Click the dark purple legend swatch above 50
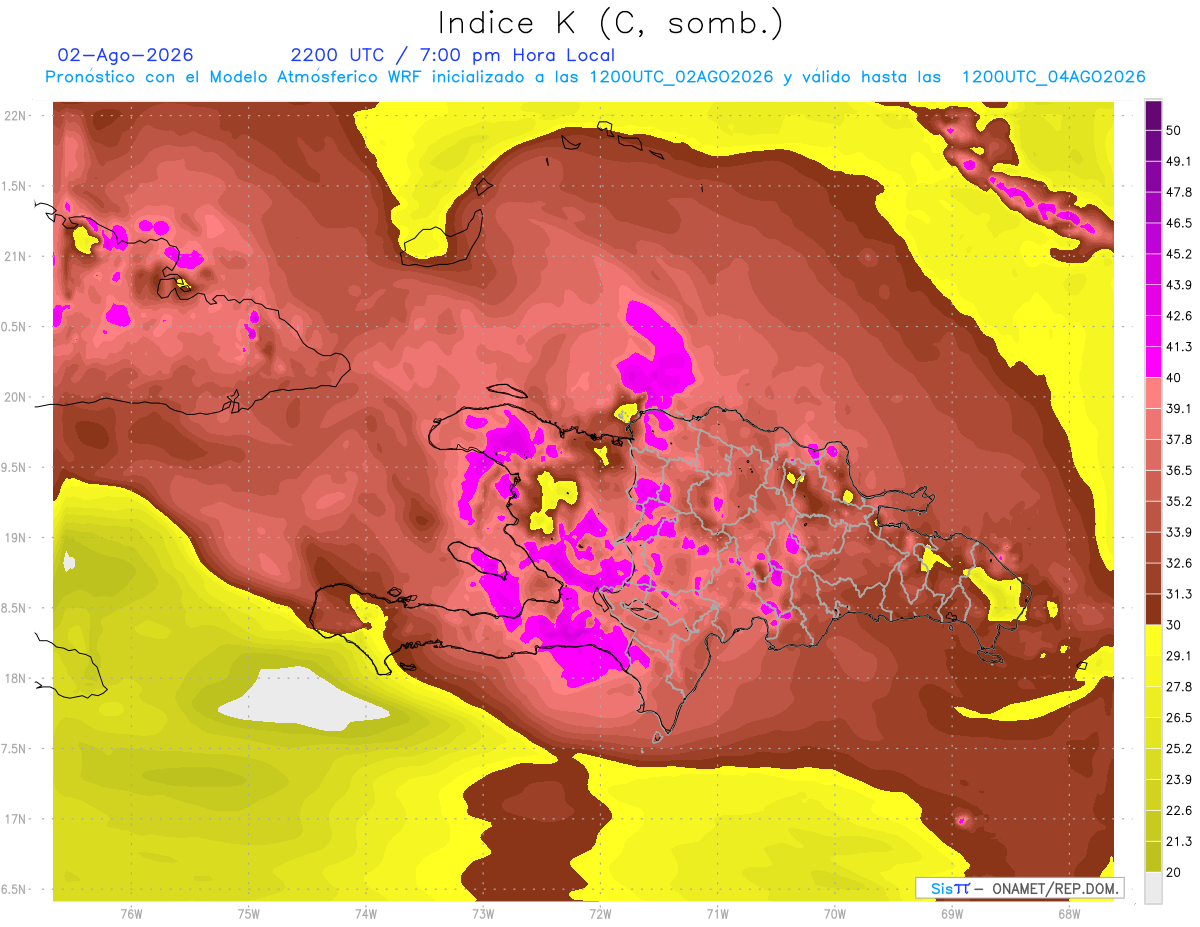 (1153, 115)
